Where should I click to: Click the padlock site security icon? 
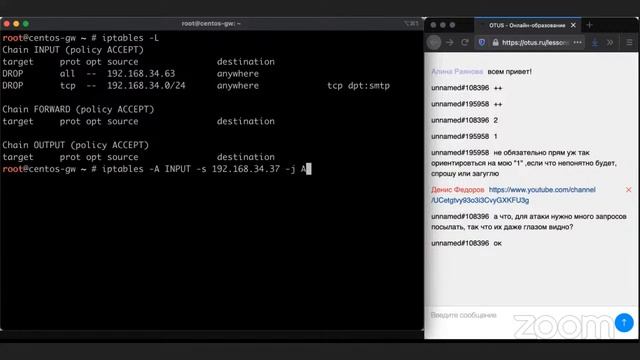(495, 42)
